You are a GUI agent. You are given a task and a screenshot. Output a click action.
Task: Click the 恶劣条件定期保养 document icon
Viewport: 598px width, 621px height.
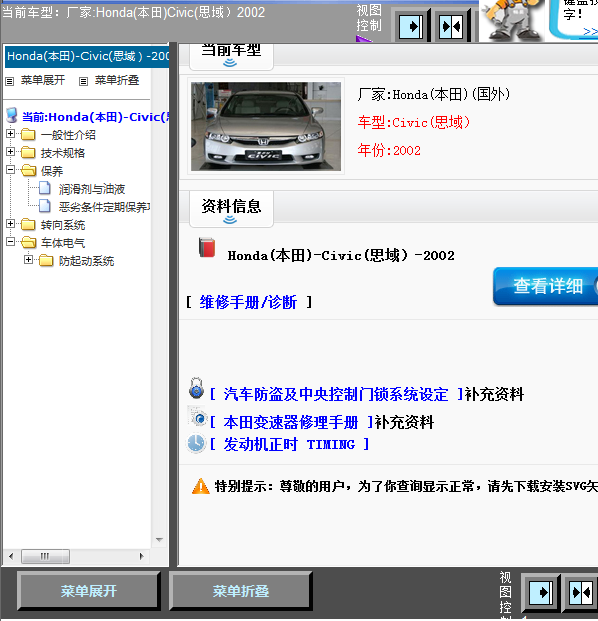[45, 206]
